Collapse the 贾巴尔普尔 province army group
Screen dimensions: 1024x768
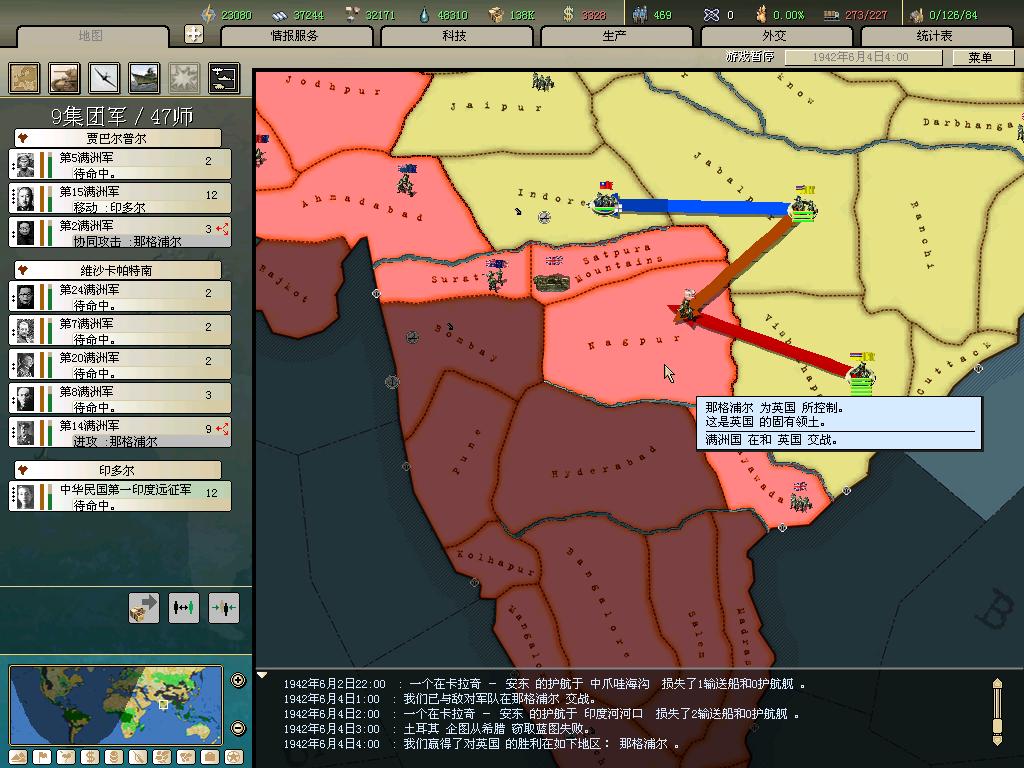pyautogui.click(x=23, y=139)
